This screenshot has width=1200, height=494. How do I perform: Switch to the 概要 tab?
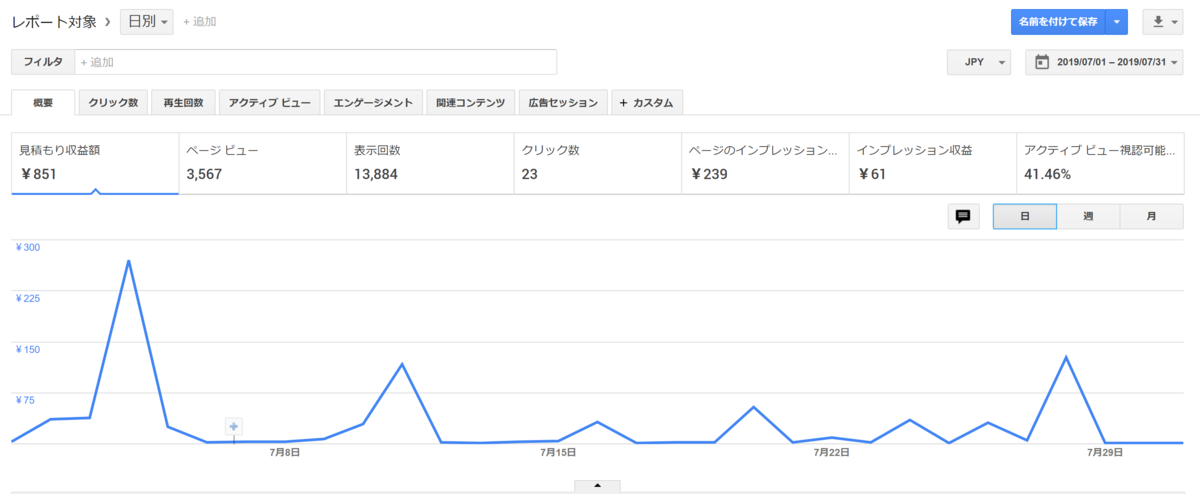point(42,103)
